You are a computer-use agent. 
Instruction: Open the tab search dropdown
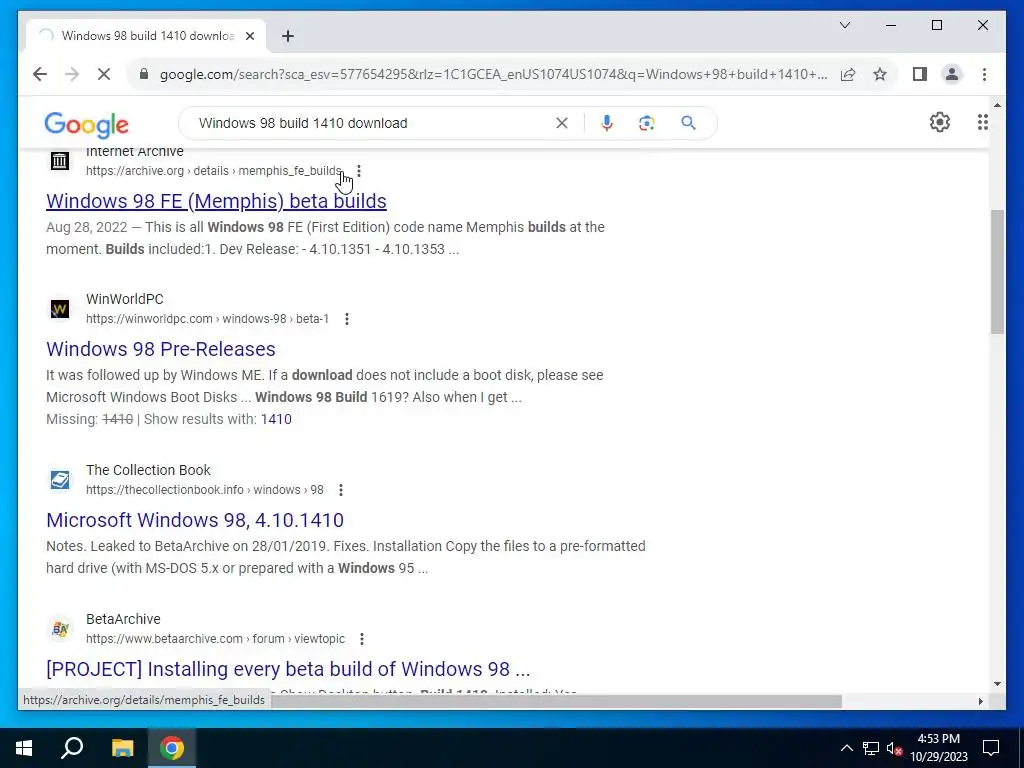(x=844, y=25)
